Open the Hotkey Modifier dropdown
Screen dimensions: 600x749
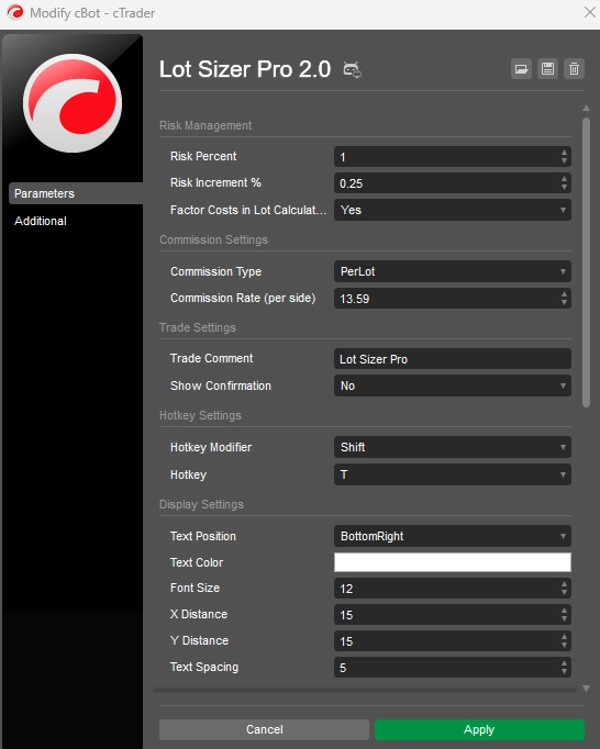(452, 448)
